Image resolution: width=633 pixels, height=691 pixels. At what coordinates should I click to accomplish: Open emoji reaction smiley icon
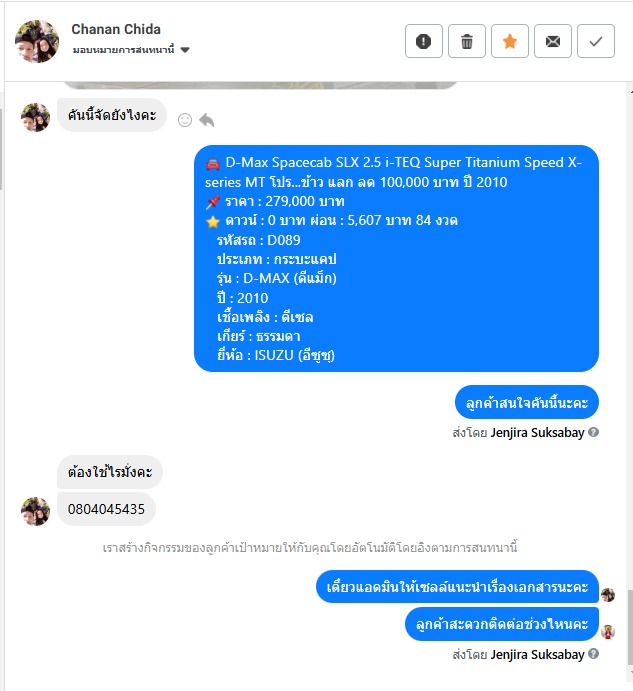pyautogui.click(x=185, y=120)
